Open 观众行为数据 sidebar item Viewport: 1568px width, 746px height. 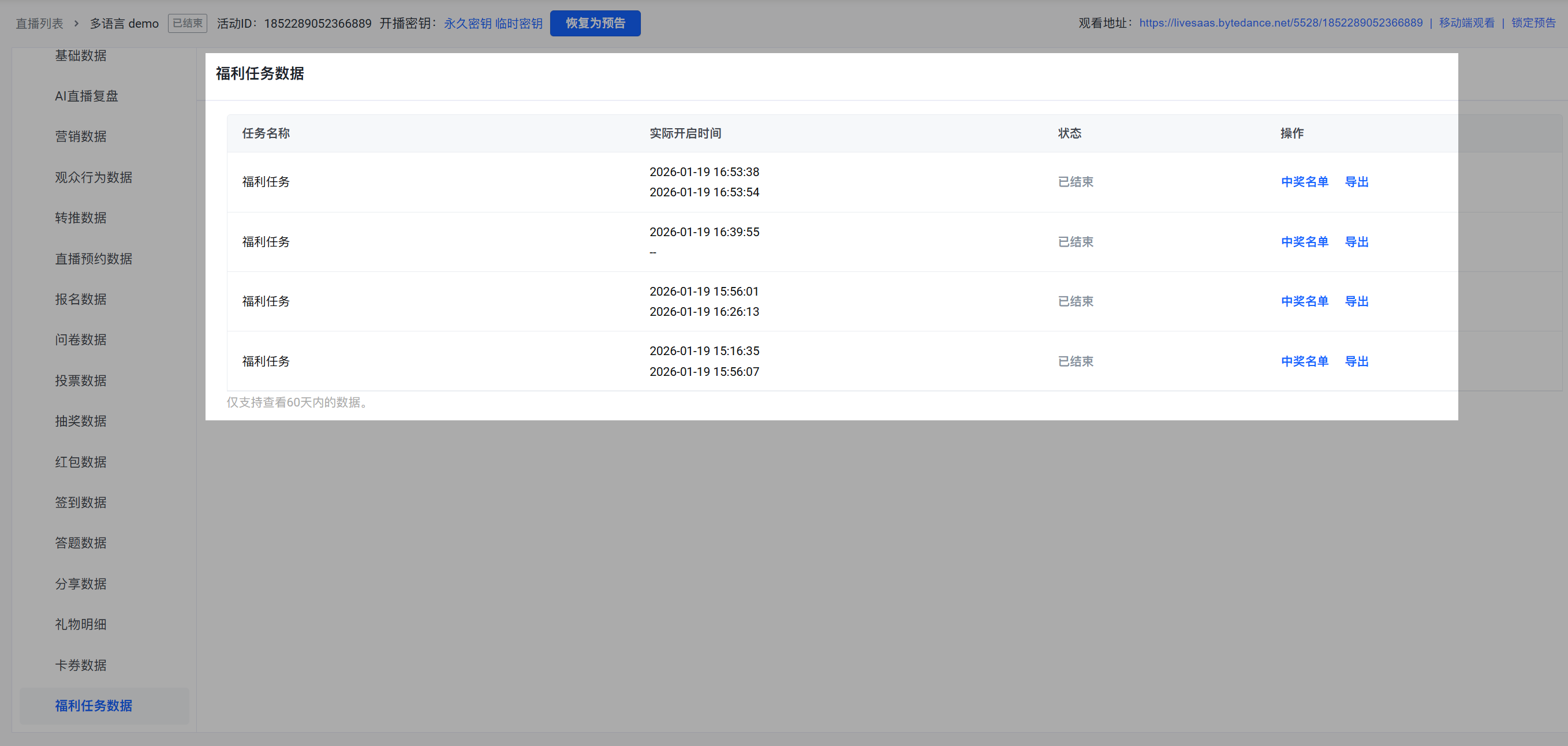(93, 177)
